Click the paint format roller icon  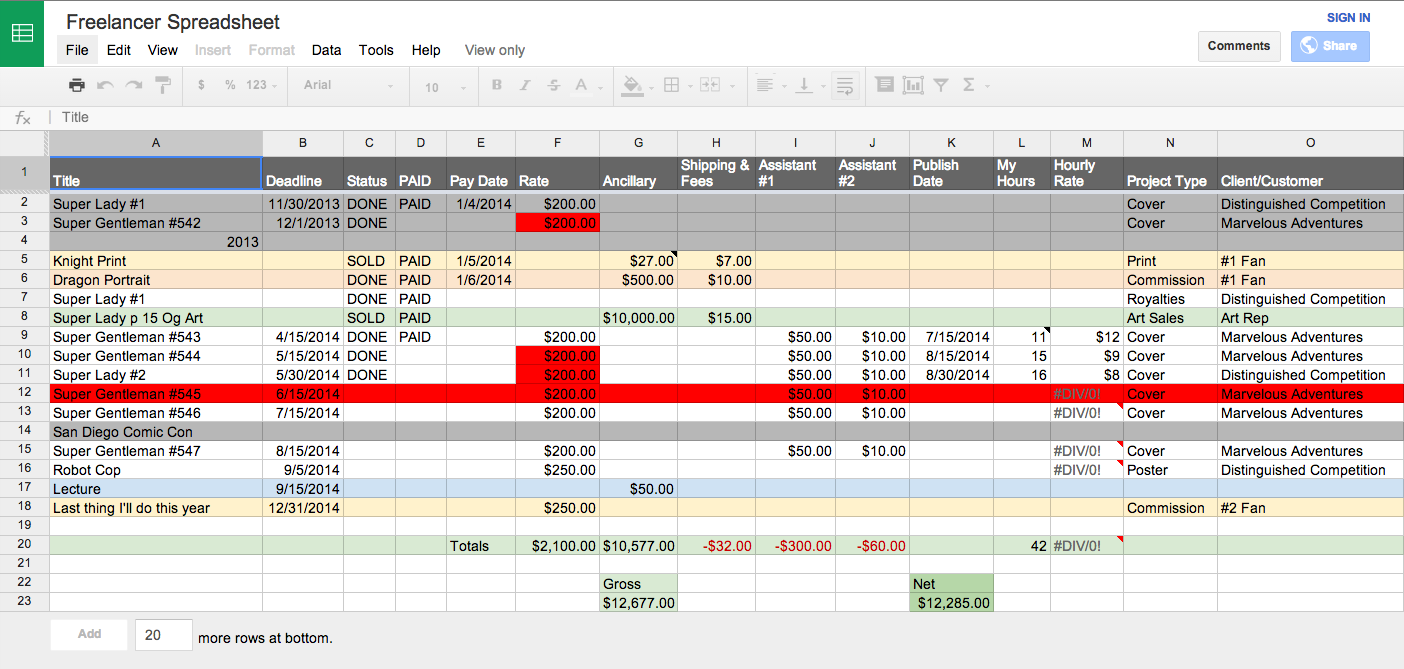point(163,86)
